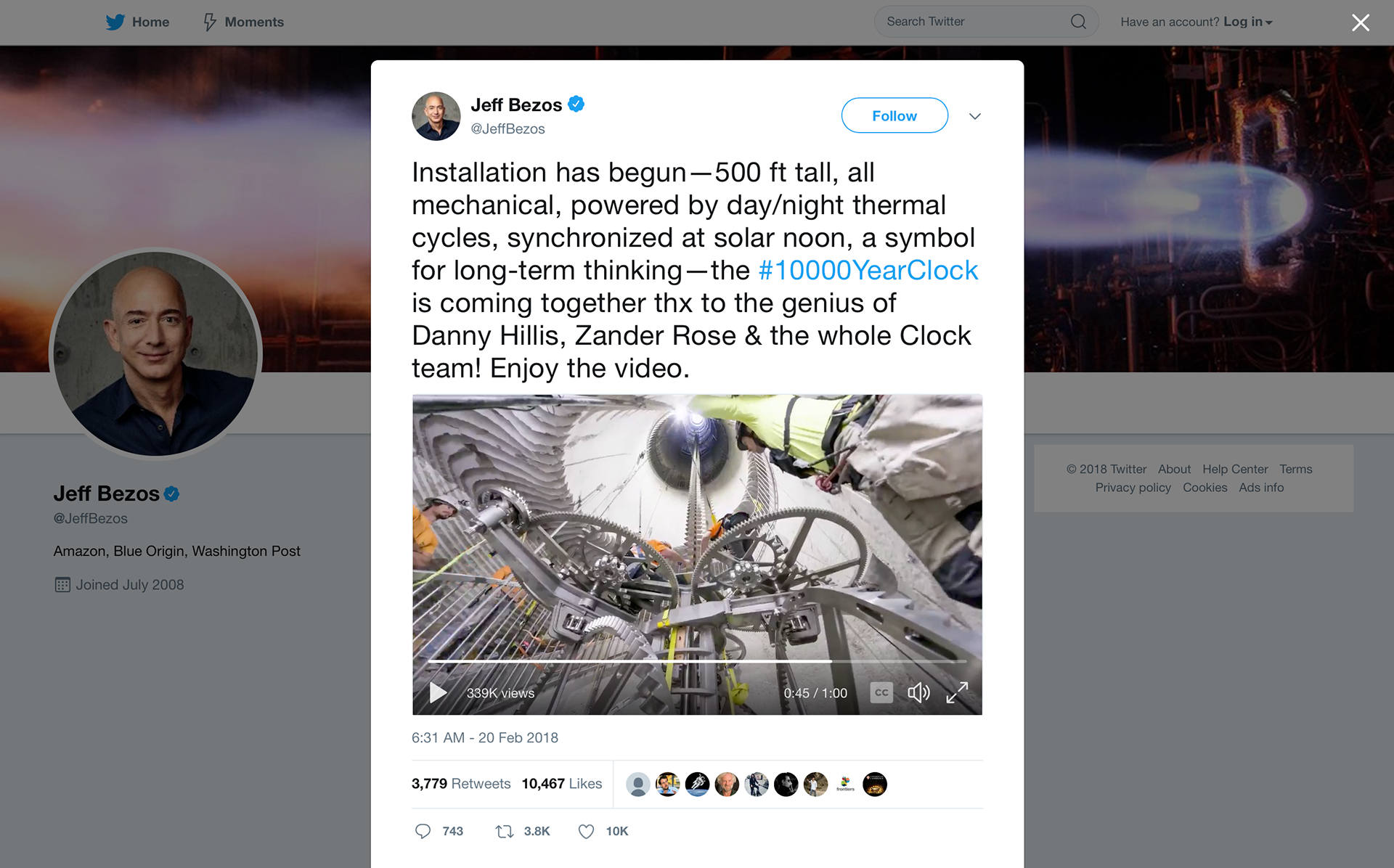Open Jeff Bezos's tweet avatar
The image size is (1394, 868).
coord(436,116)
